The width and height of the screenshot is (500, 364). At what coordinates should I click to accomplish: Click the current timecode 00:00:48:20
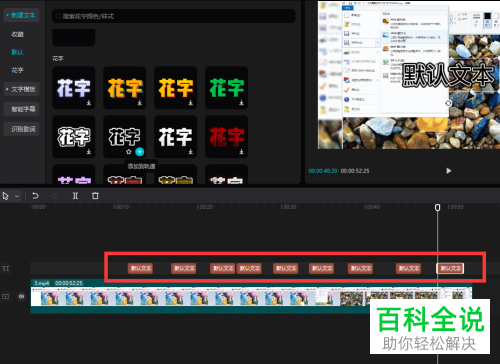coord(323,171)
